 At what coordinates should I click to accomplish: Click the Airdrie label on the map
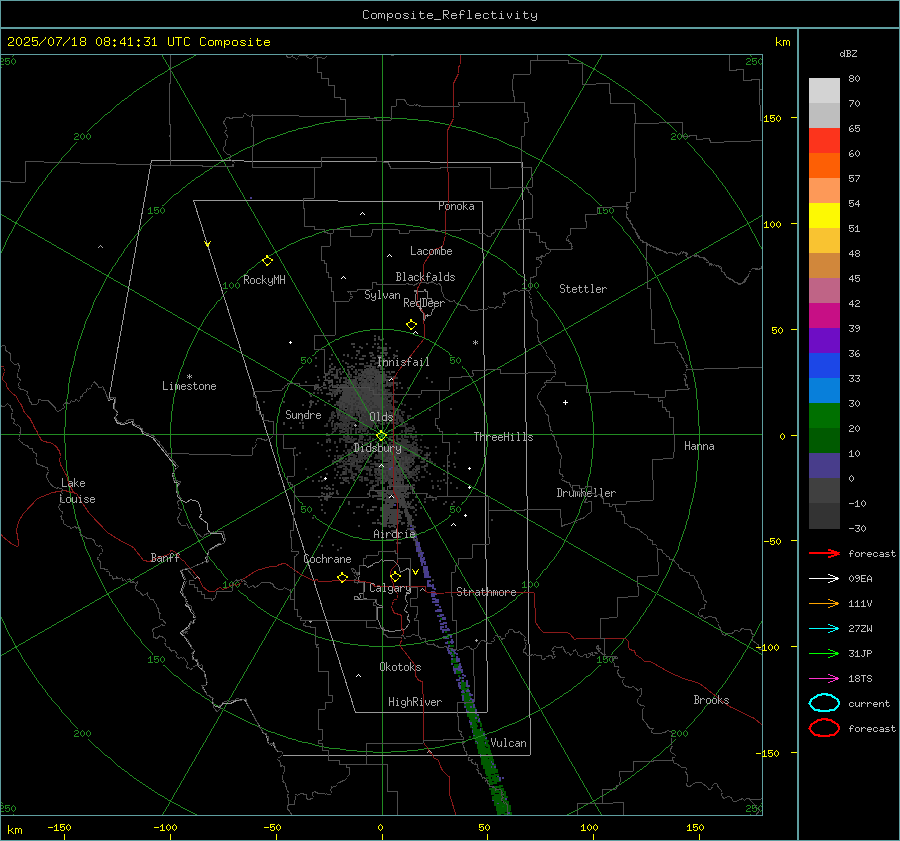(x=394, y=534)
